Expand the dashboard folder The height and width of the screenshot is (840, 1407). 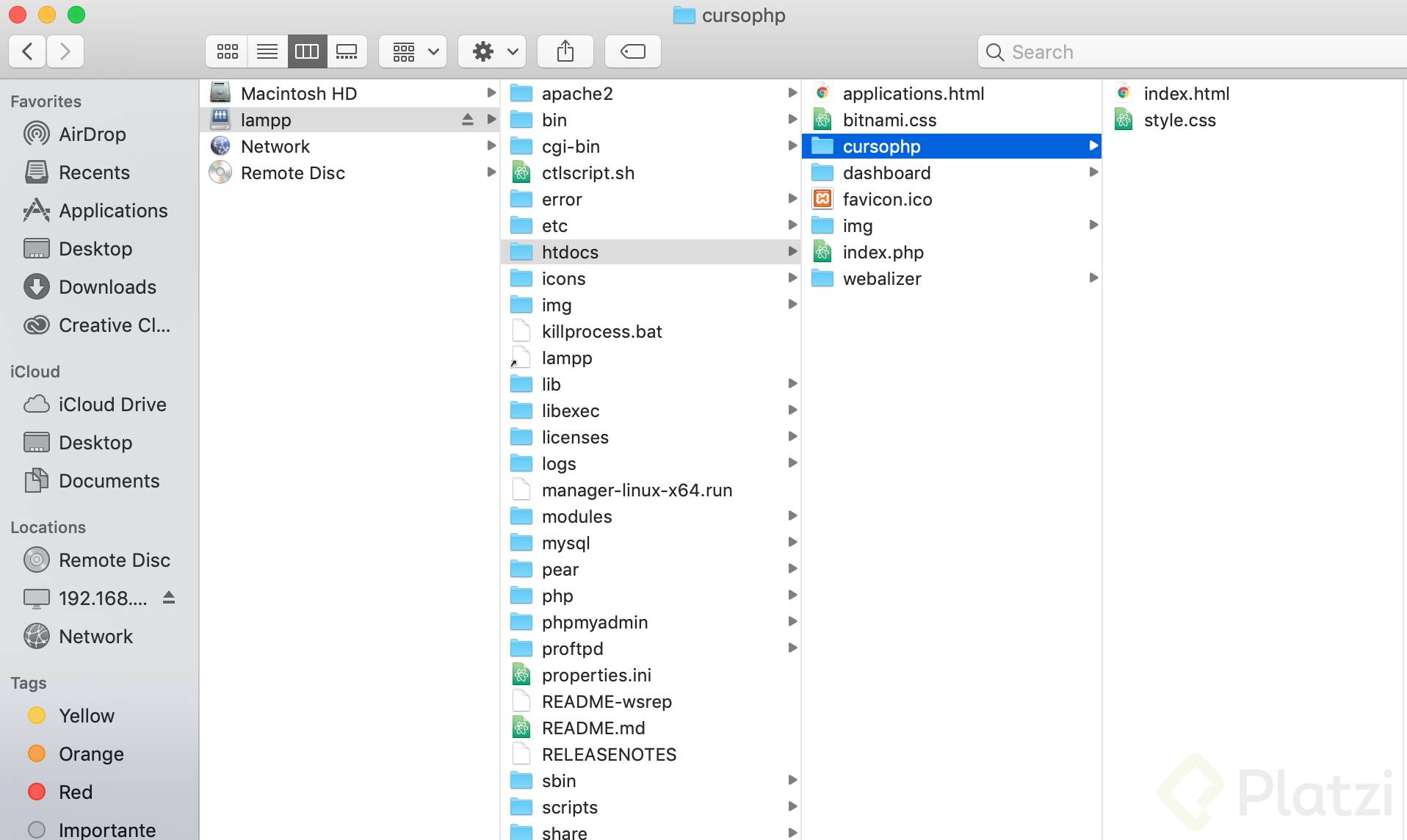point(1093,173)
